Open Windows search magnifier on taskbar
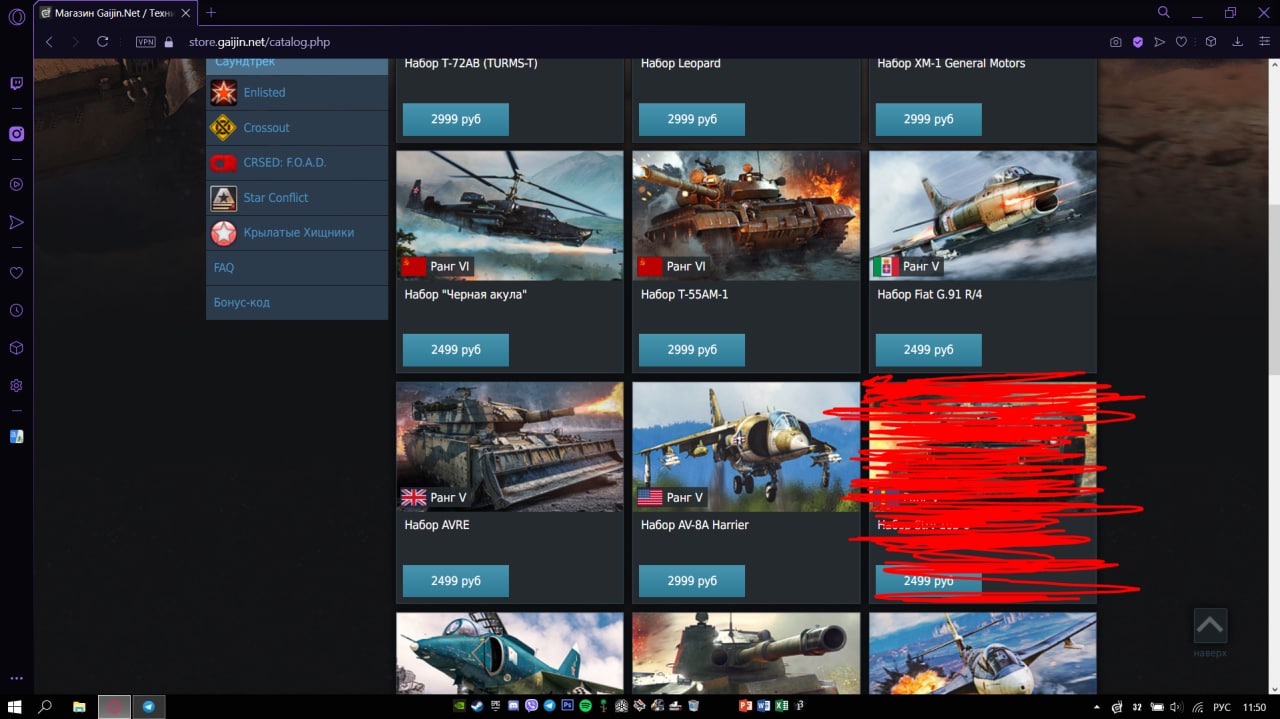The height and width of the screenshot is (719, 1280). click(x=45, y=706)
